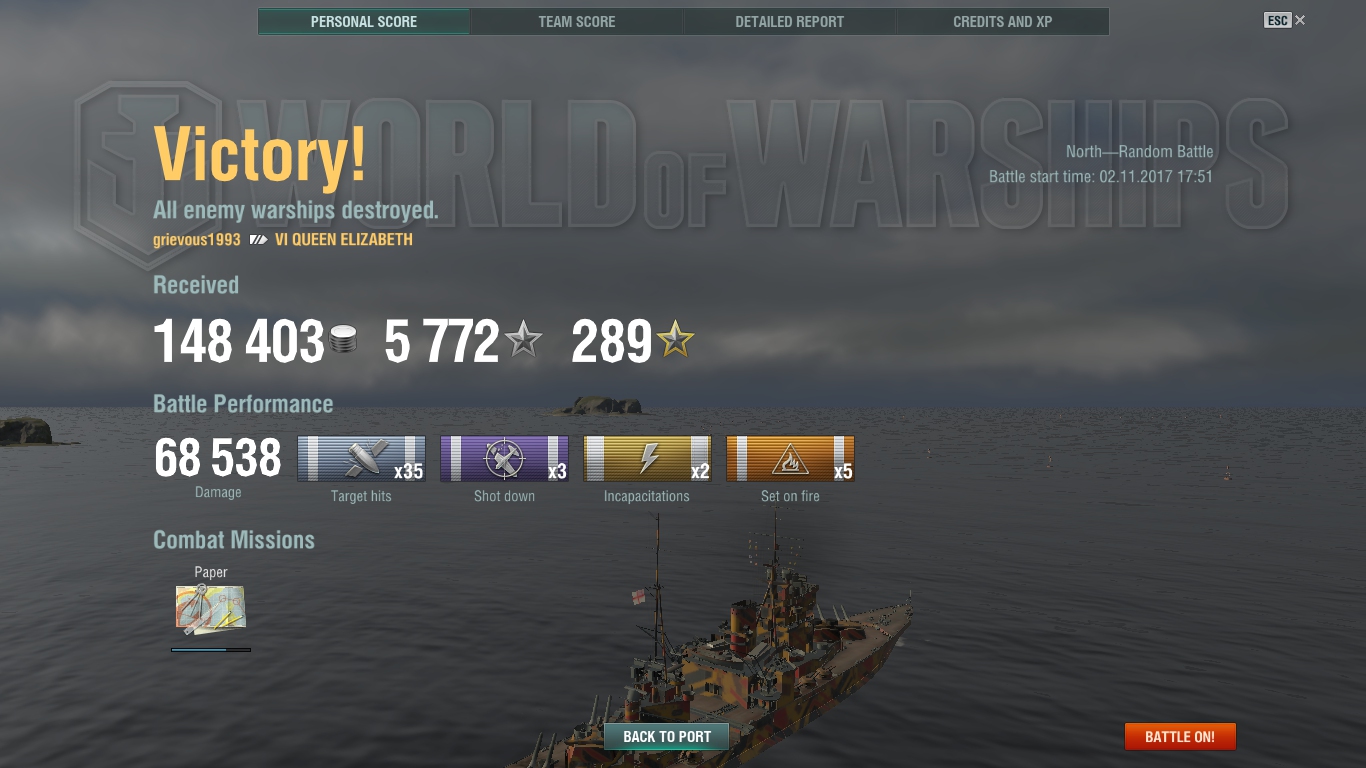Image resolution: width=1366 pixels, height=768 pixels.
Task: Open the Paper combat mission thumbnail
Action: click(x=211, y=609)
